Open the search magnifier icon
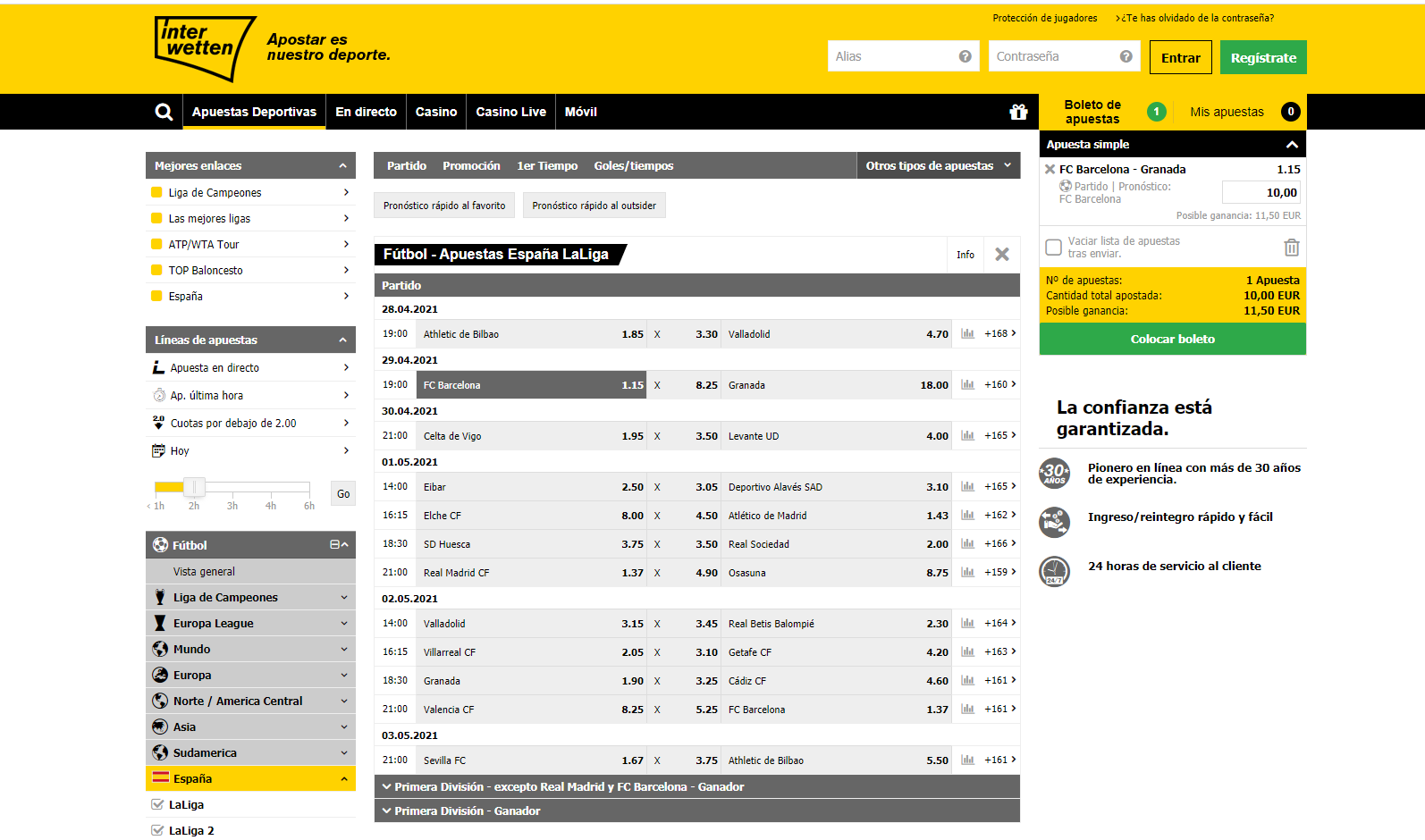Screen dimensions: 1425x840 coord(164,112)
